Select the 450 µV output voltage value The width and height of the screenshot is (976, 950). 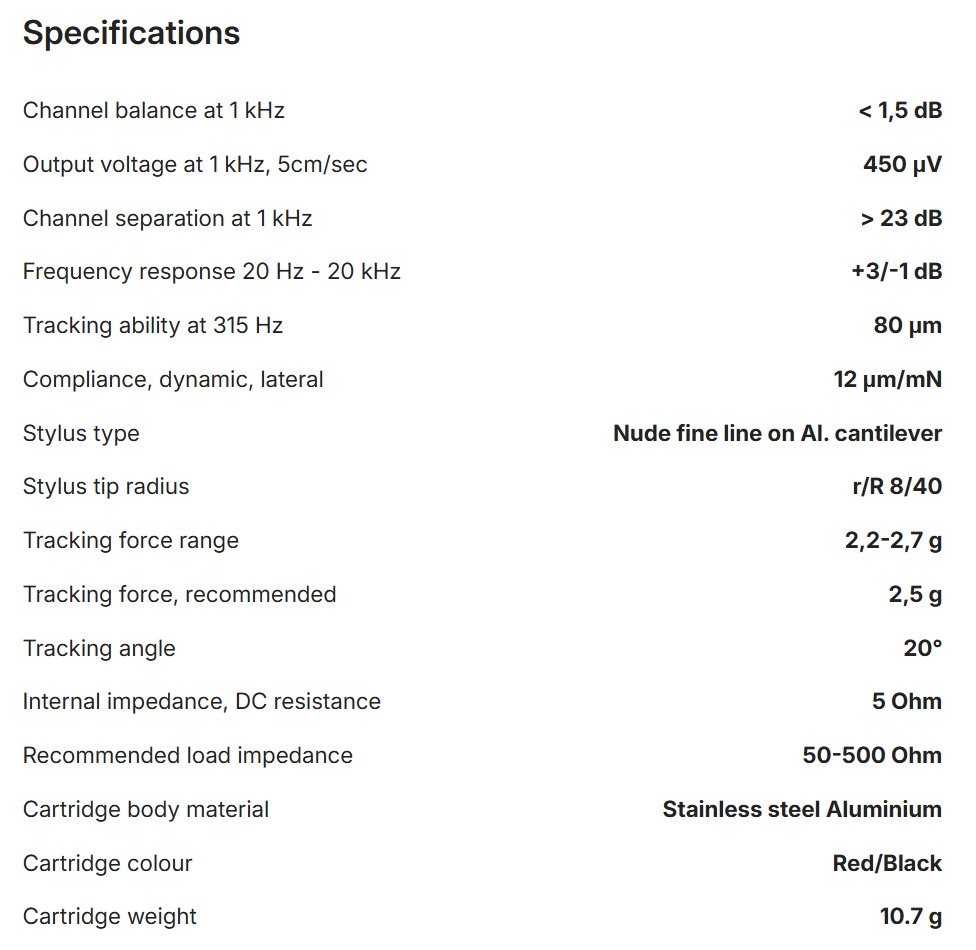(x=902, y=165)
